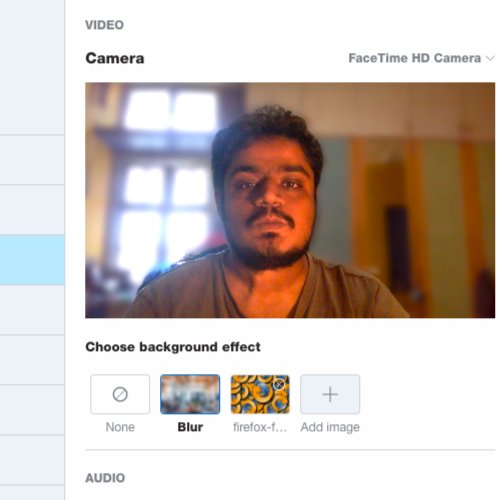Select the highlighted blue sidebar item
The width and height of the screenshot is (500, 500).
coord(32,260)
